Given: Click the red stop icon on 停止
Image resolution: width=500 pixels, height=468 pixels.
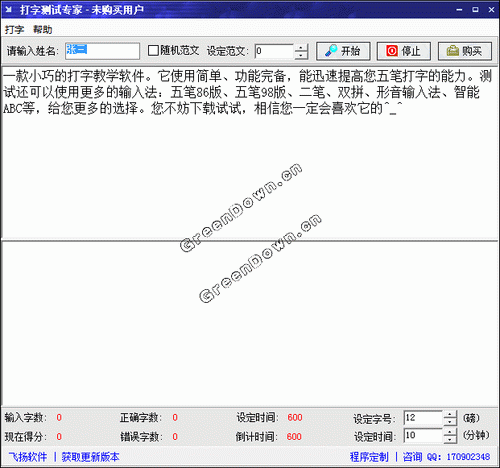Looking at the screenshot, I should pos(392,51).
